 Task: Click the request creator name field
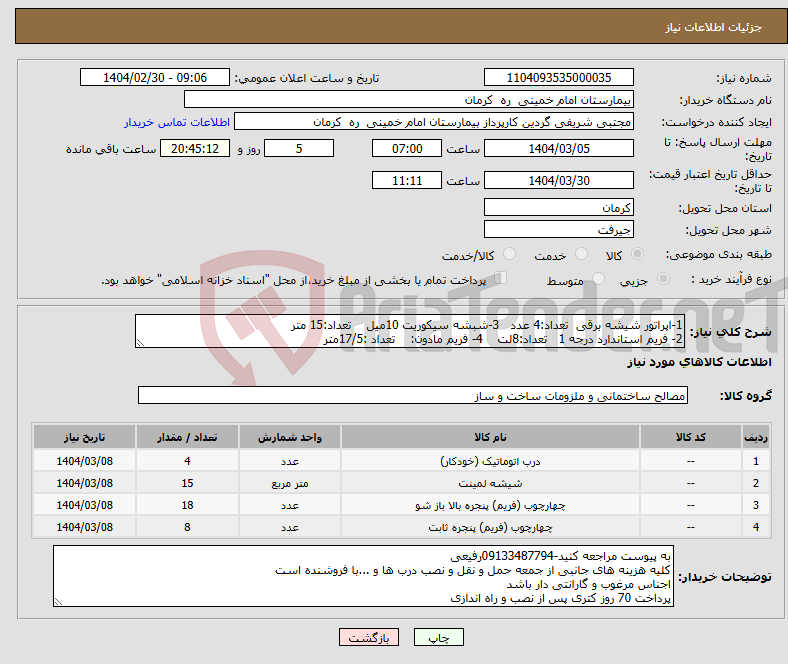[434, 122]
